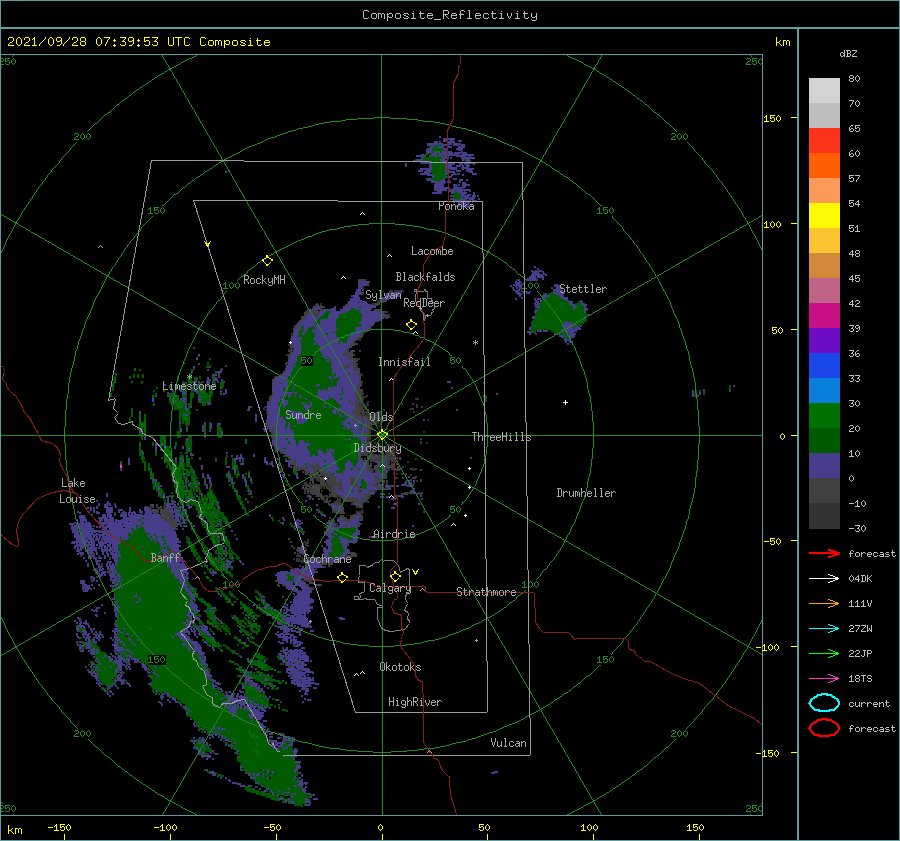Viewport: 900px width, 841px height.
Task: Click the Lacombe city label
Action: click(x=432, y=251)
